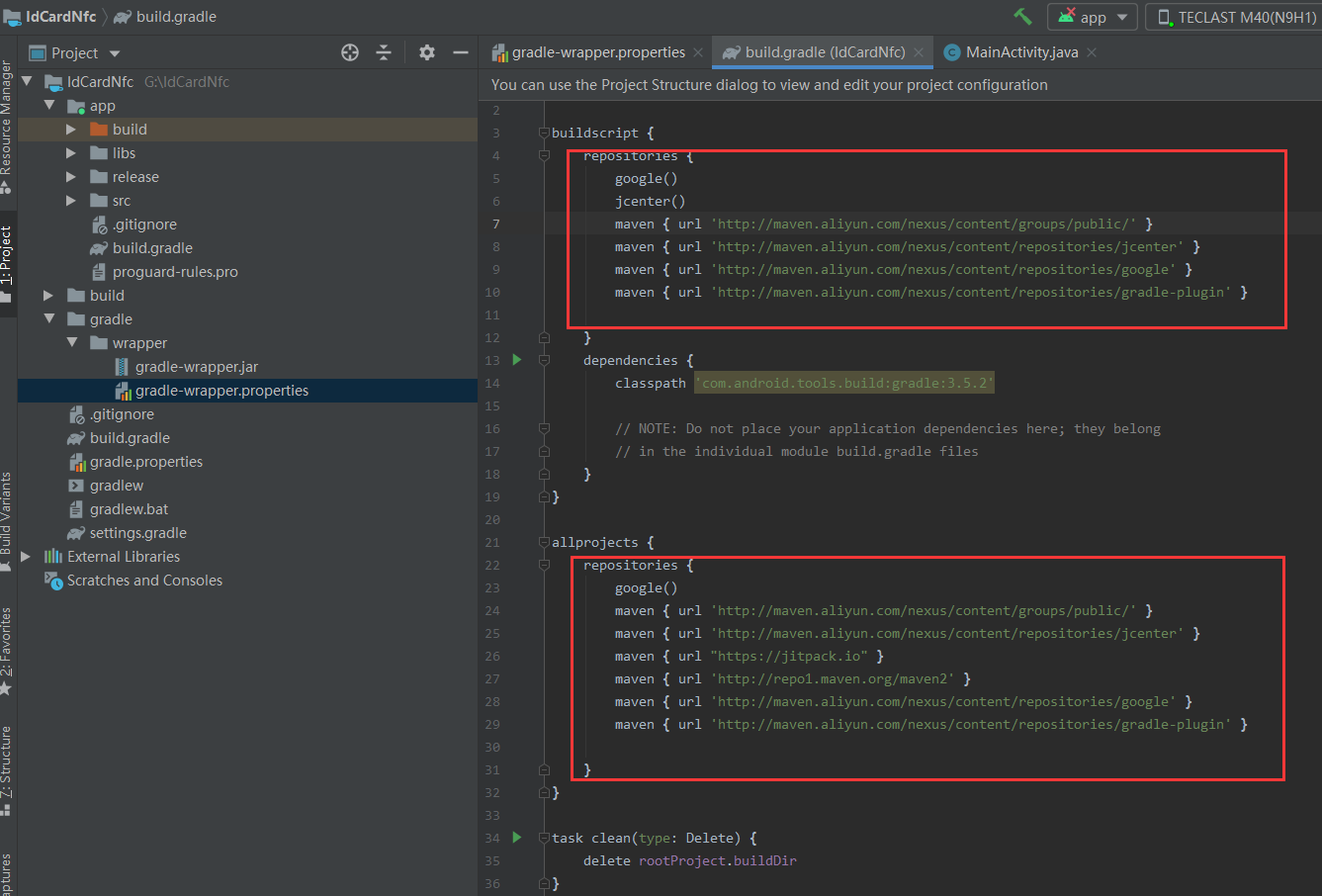The image size is (1322, 896).
Task: Expand the libs folder
Action: pyautogui.click(x=70, y=152)
